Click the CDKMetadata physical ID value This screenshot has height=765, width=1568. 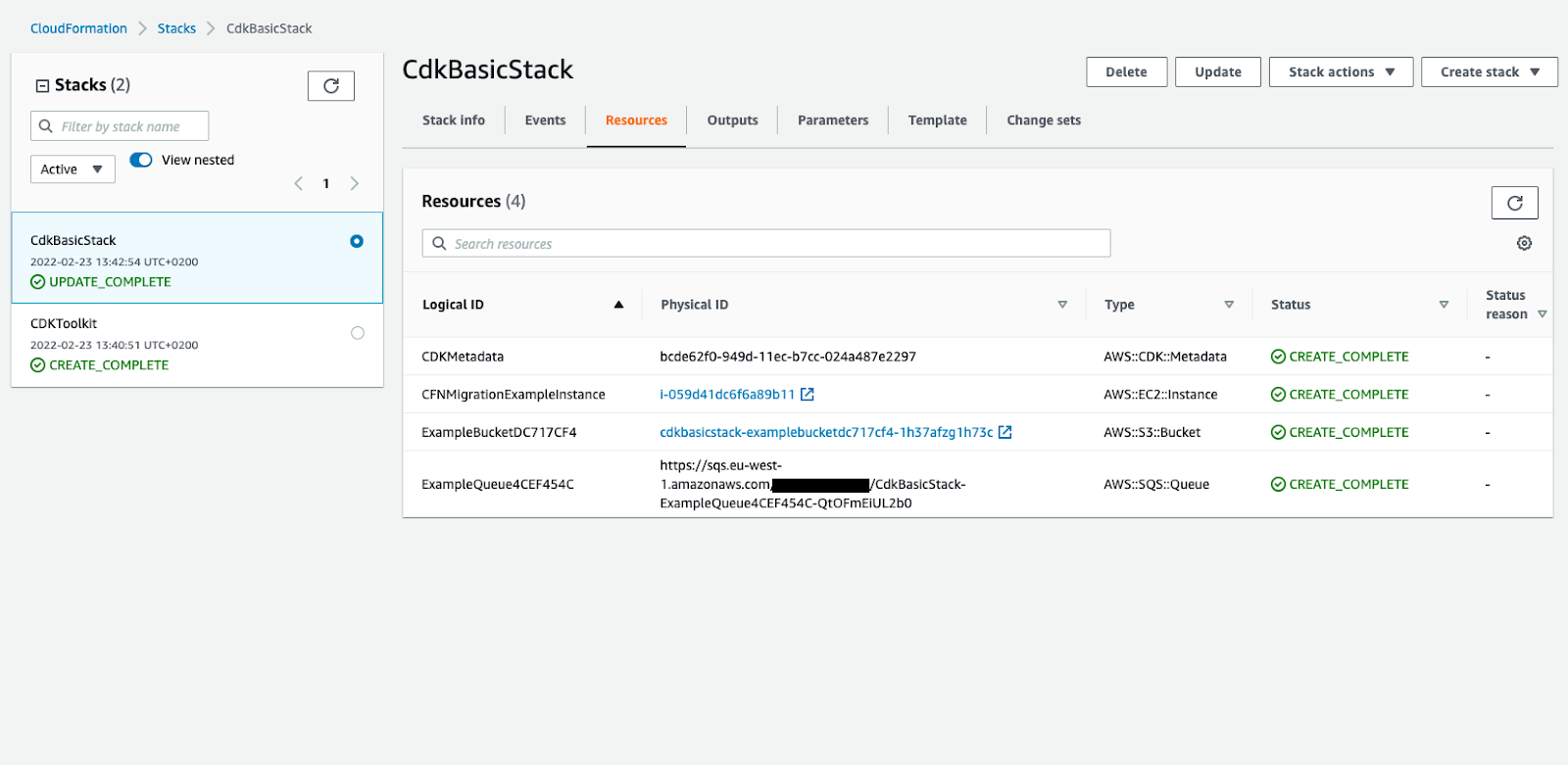(788, 357)
